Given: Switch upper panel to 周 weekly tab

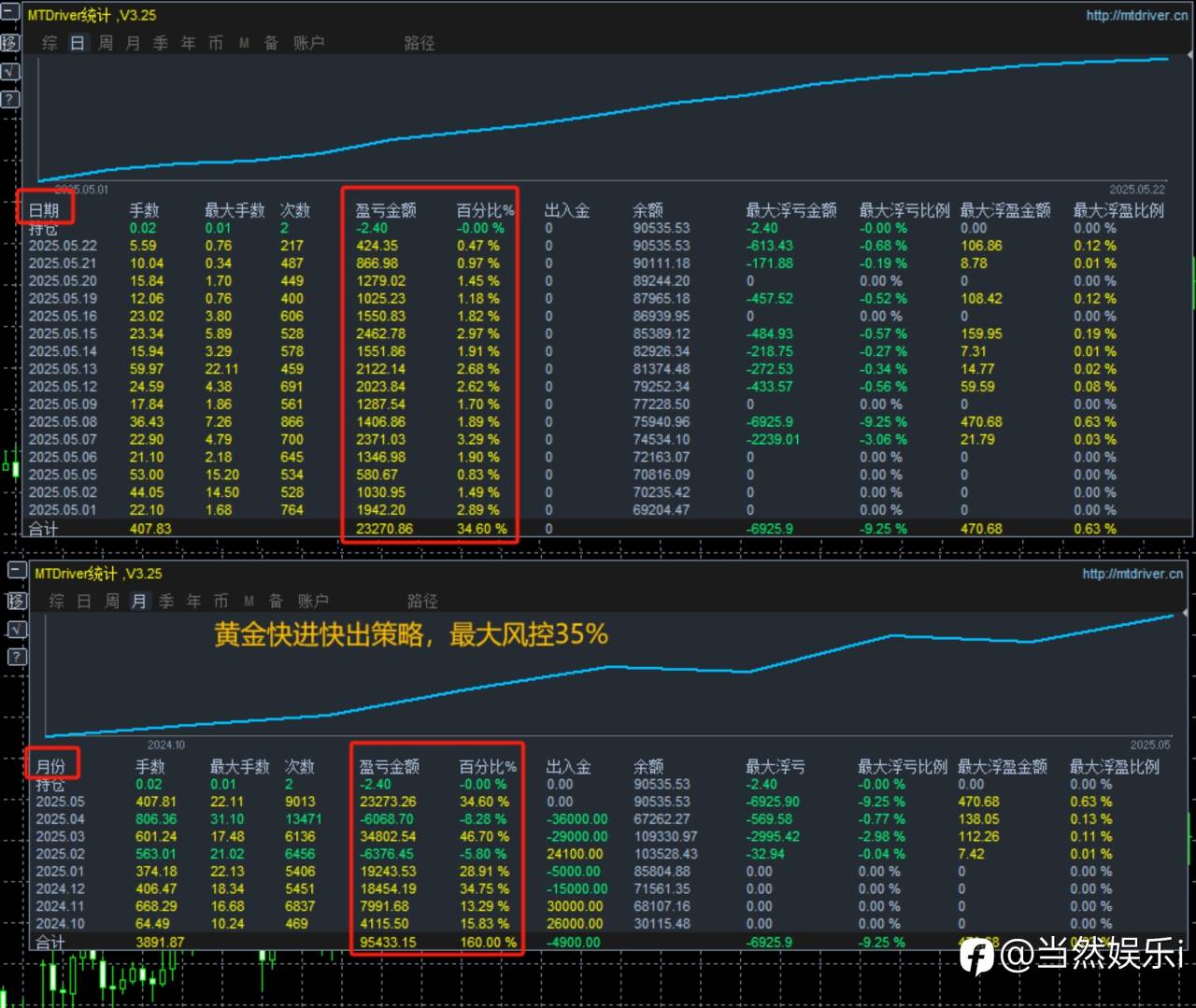Looking at the screenshot, I should click(x=106, y=43).
